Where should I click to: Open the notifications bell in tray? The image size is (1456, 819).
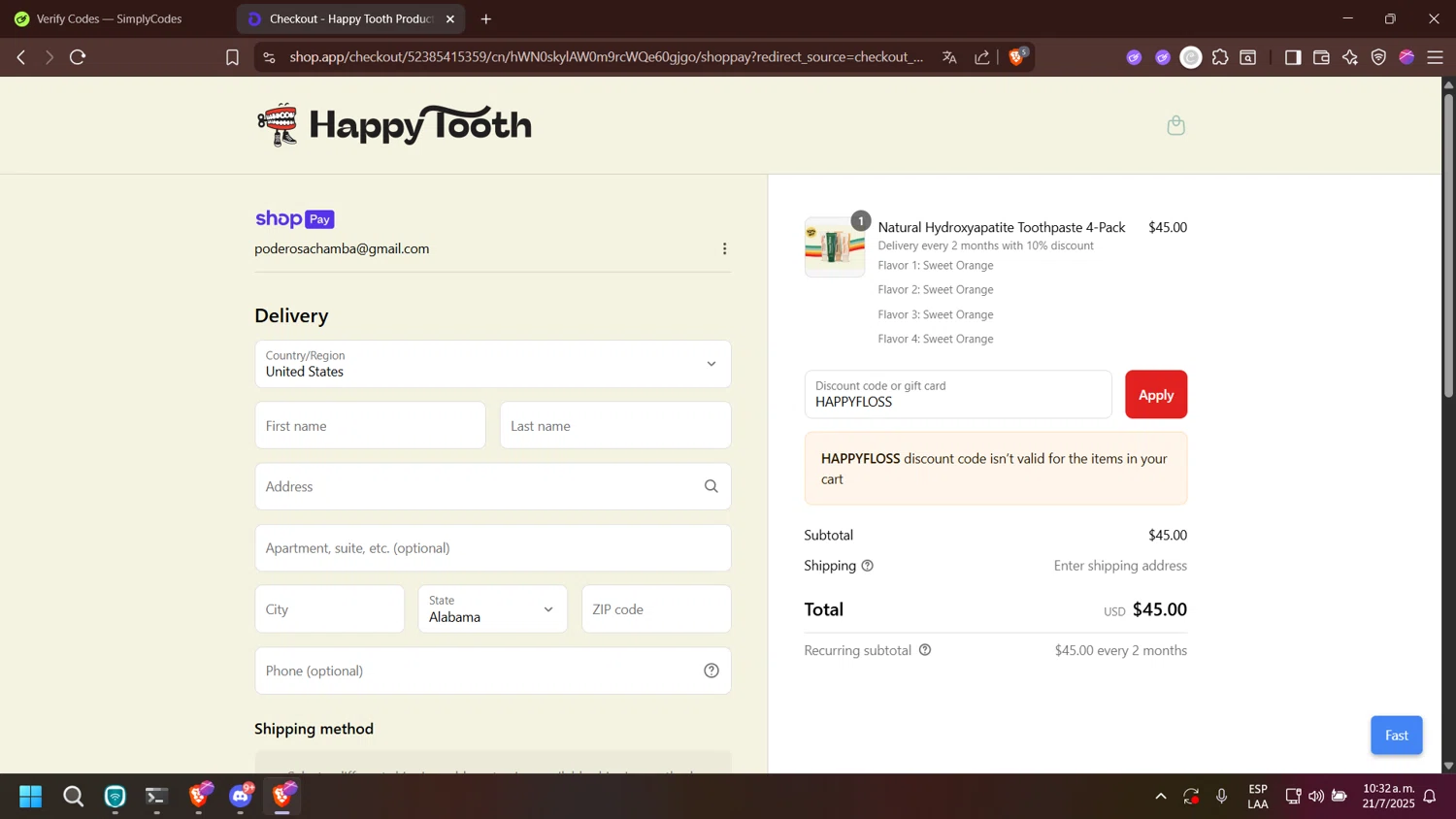point(1430,797)
